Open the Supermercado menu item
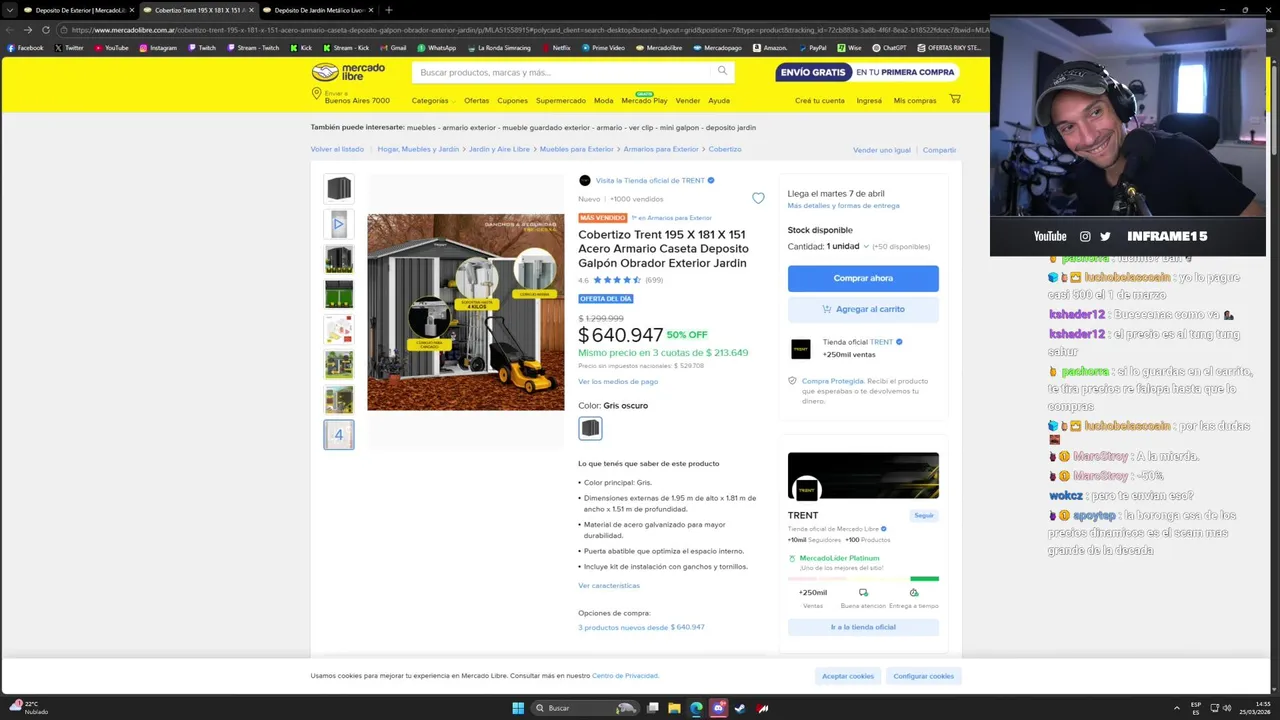Viewport: 1280px width, 720px height. tap(561, 100)
